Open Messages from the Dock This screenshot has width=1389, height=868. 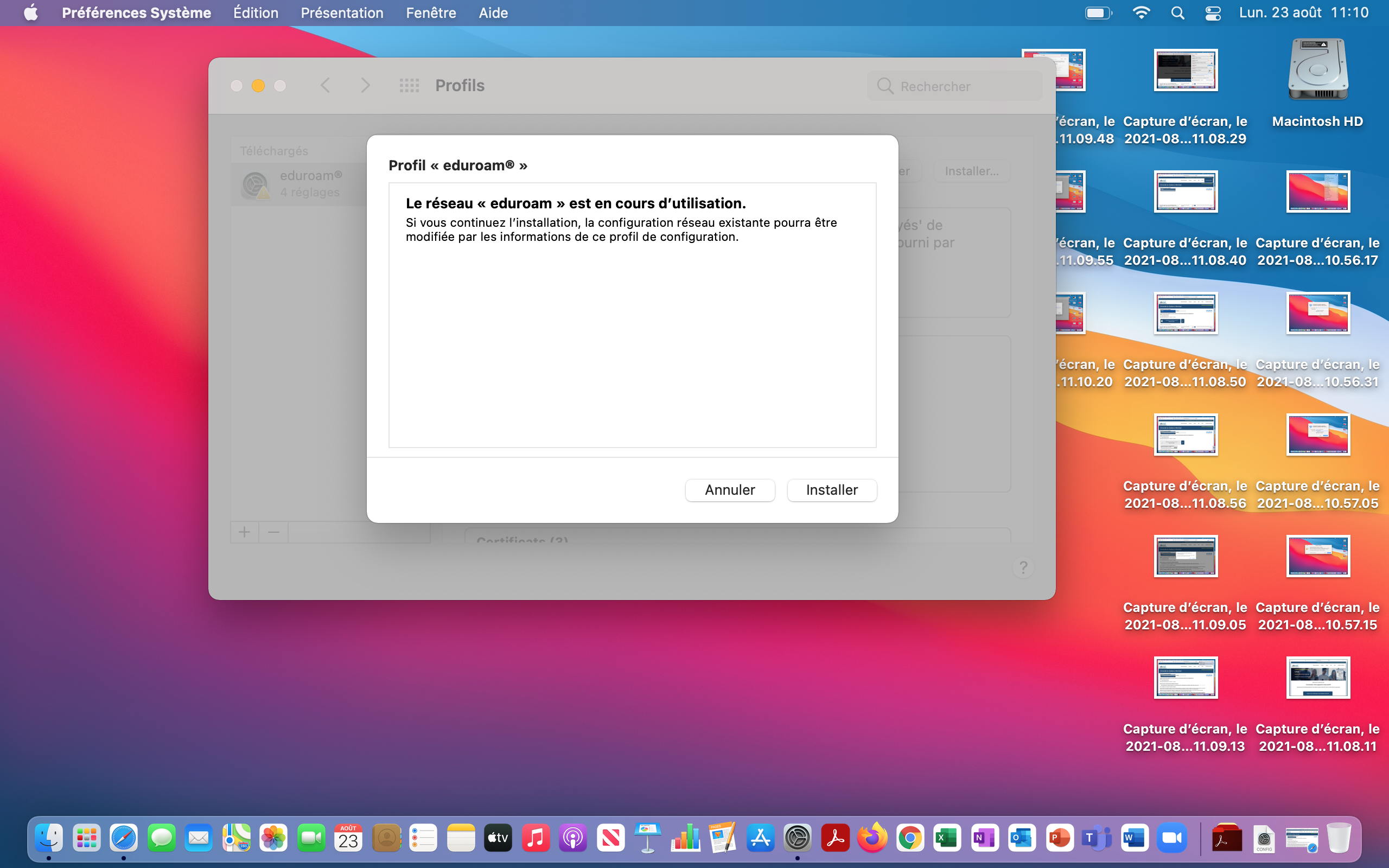[x=161, y=838]
